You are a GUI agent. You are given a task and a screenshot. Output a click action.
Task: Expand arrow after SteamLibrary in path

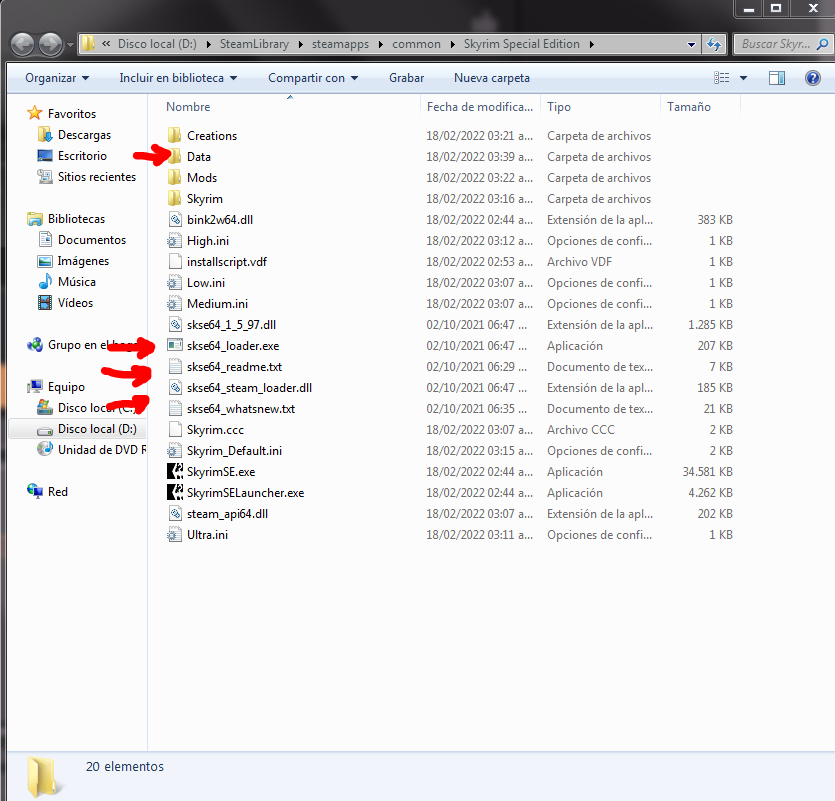point(301,44)
